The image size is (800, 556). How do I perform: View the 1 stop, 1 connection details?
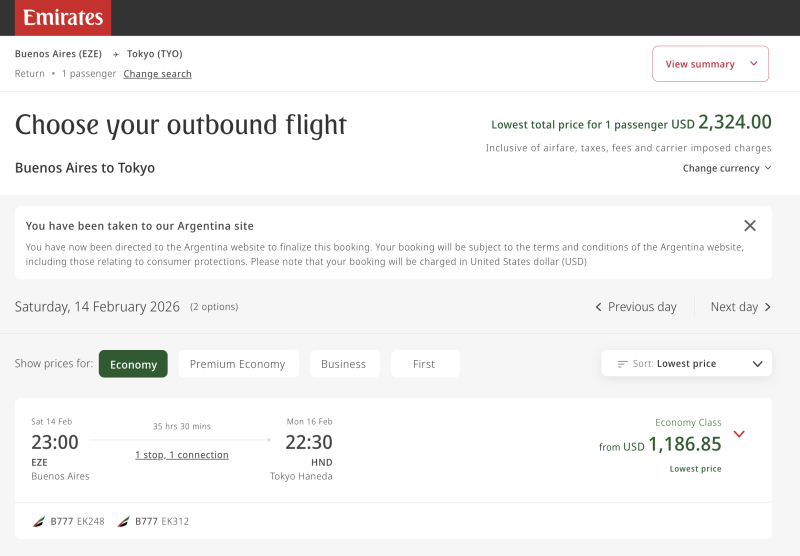(182, 455)
